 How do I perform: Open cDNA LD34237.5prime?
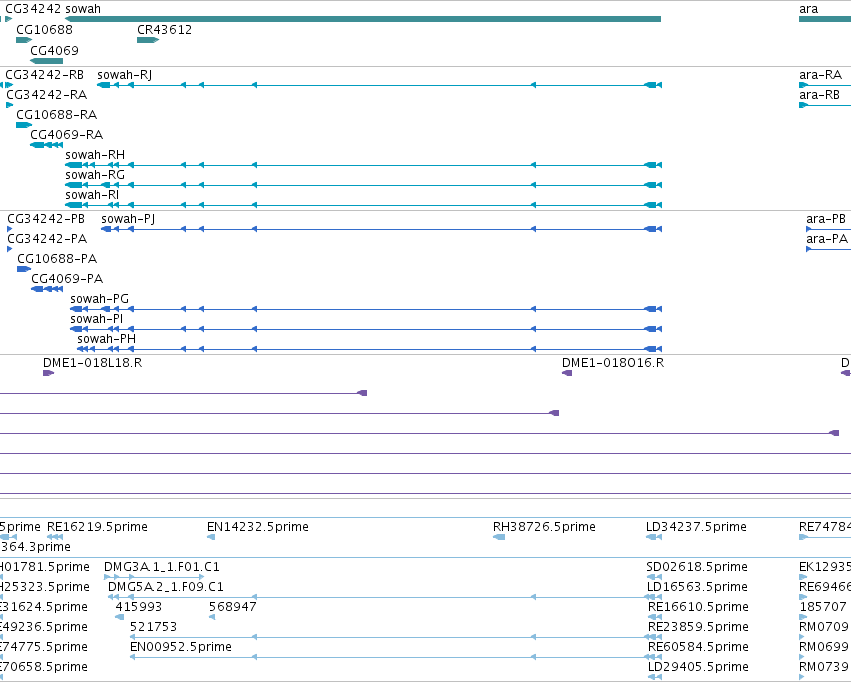(x=654, y=537)
